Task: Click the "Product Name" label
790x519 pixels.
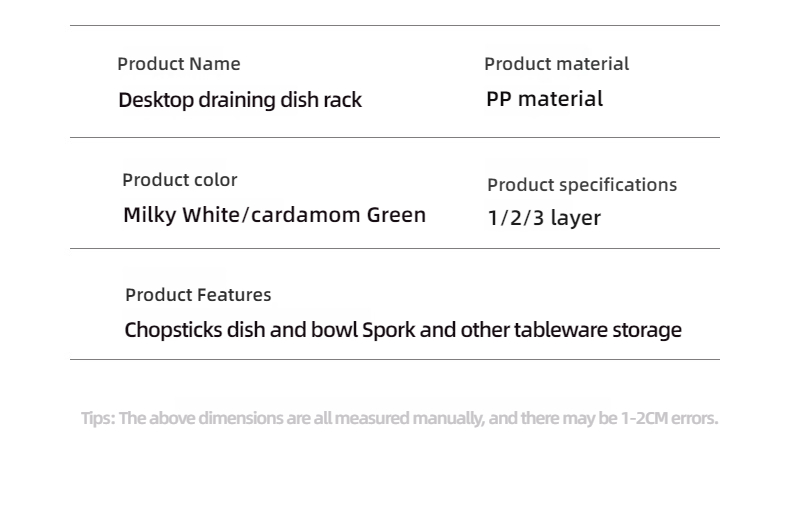Action: [x=179, y=64]
